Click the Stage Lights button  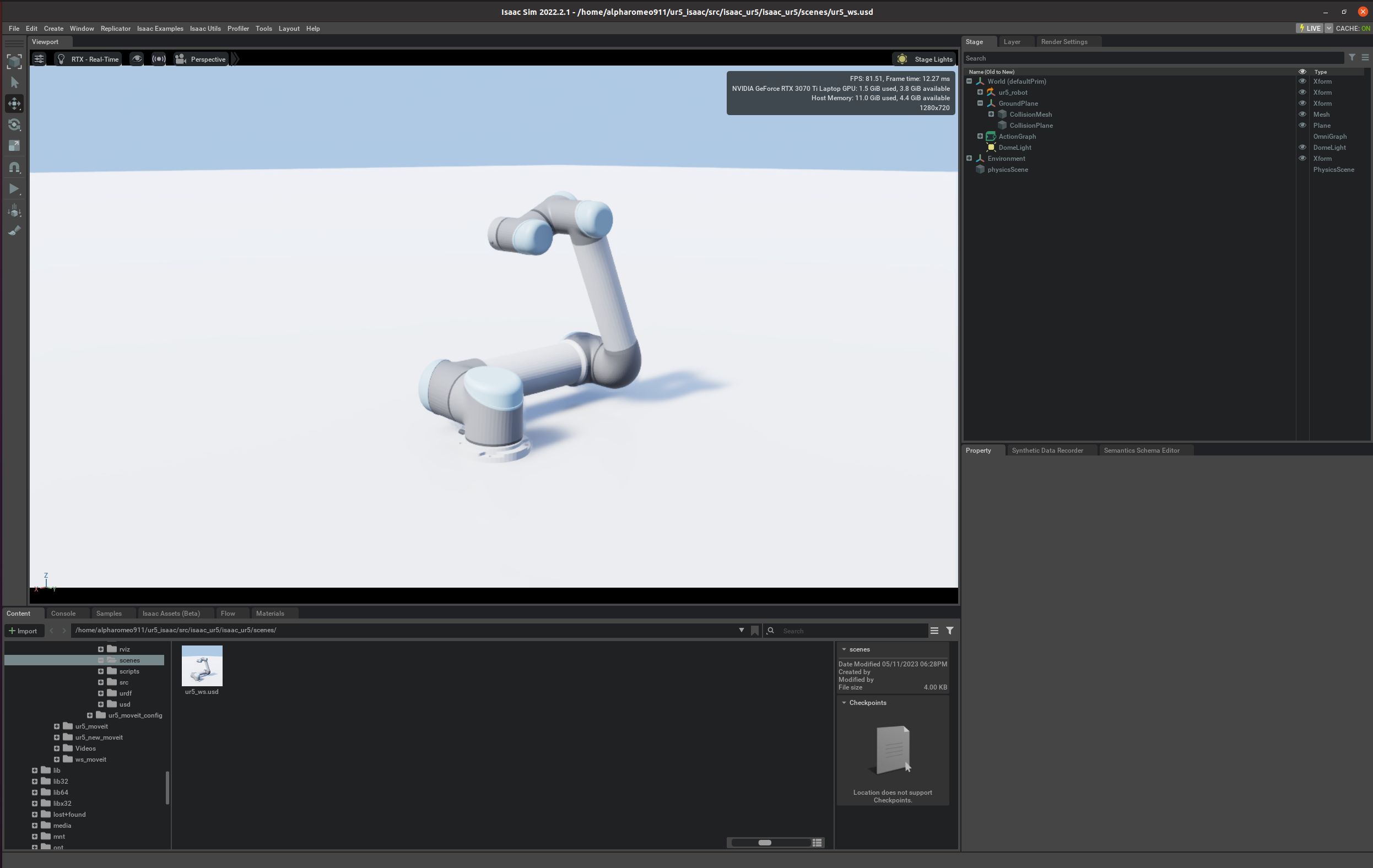[x=925, y=59]
